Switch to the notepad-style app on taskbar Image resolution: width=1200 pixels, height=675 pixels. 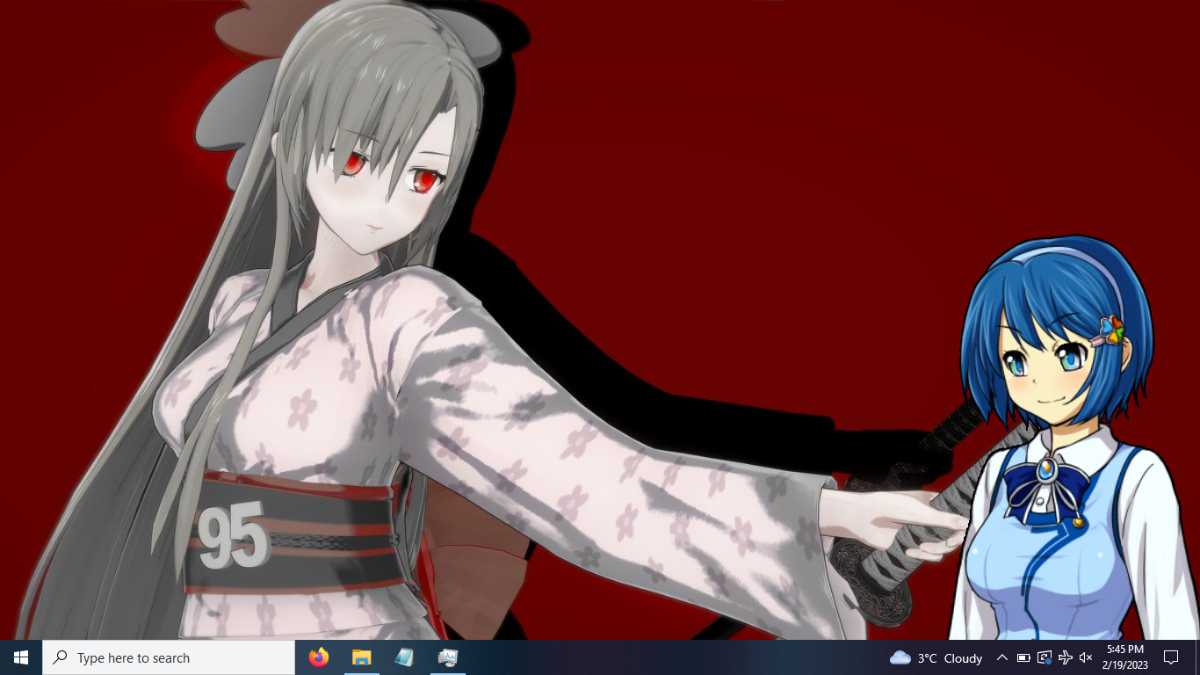click(404, 657)
